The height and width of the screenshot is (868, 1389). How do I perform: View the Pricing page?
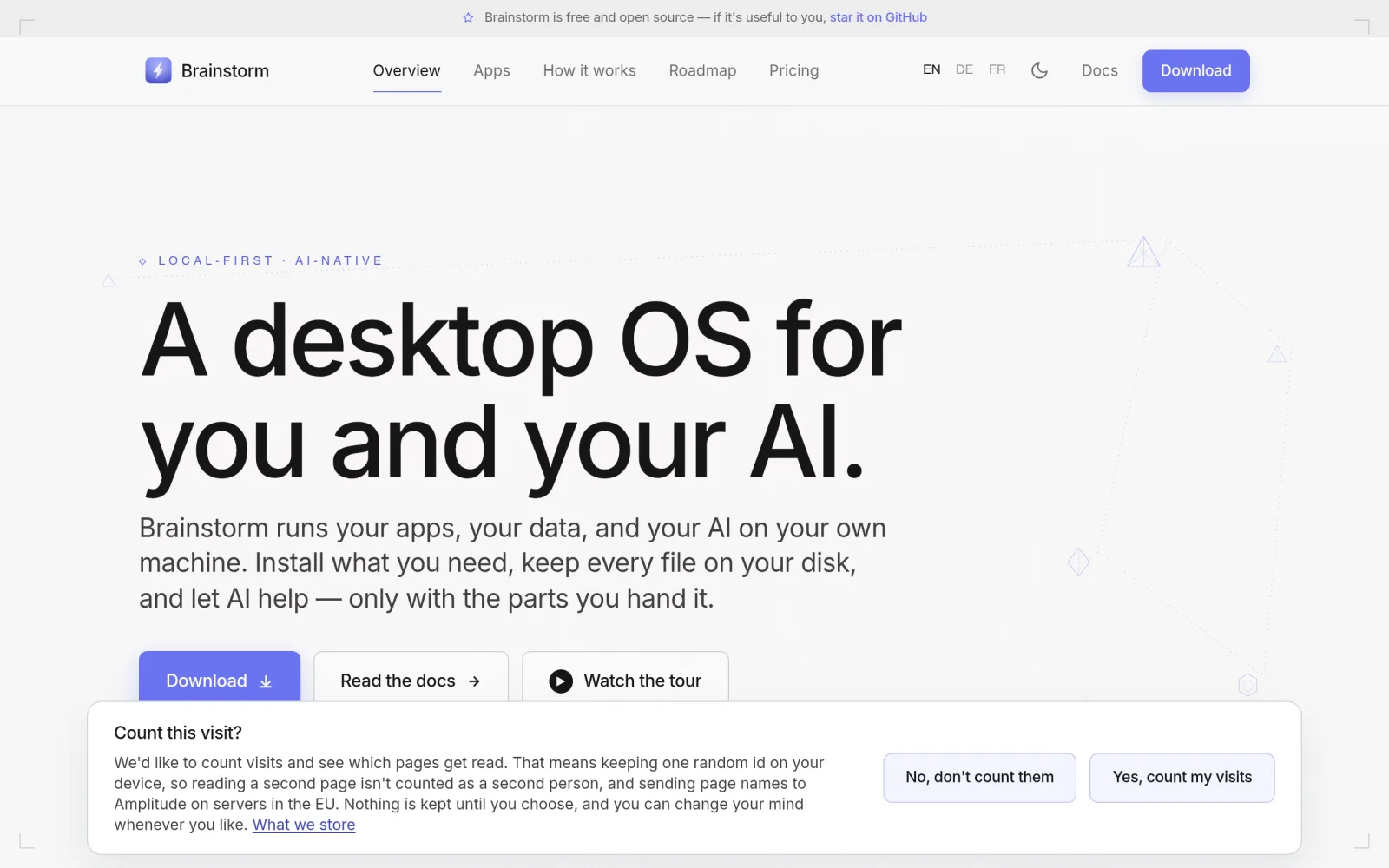pos(793,70)
